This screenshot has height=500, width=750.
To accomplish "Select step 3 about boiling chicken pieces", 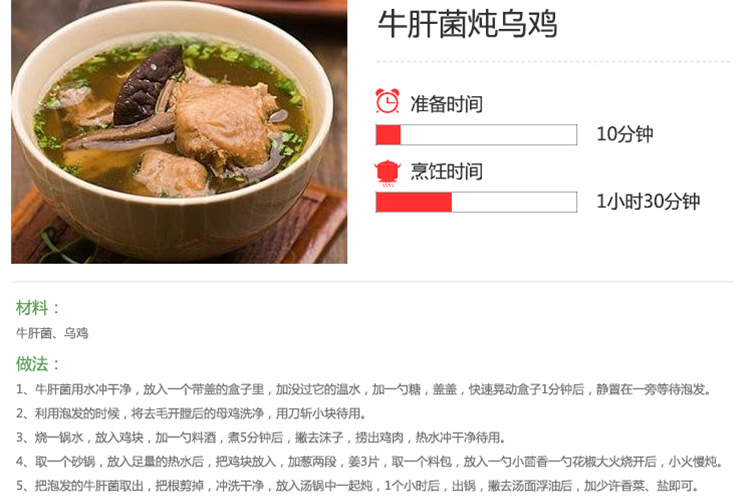I will point(261,437).
